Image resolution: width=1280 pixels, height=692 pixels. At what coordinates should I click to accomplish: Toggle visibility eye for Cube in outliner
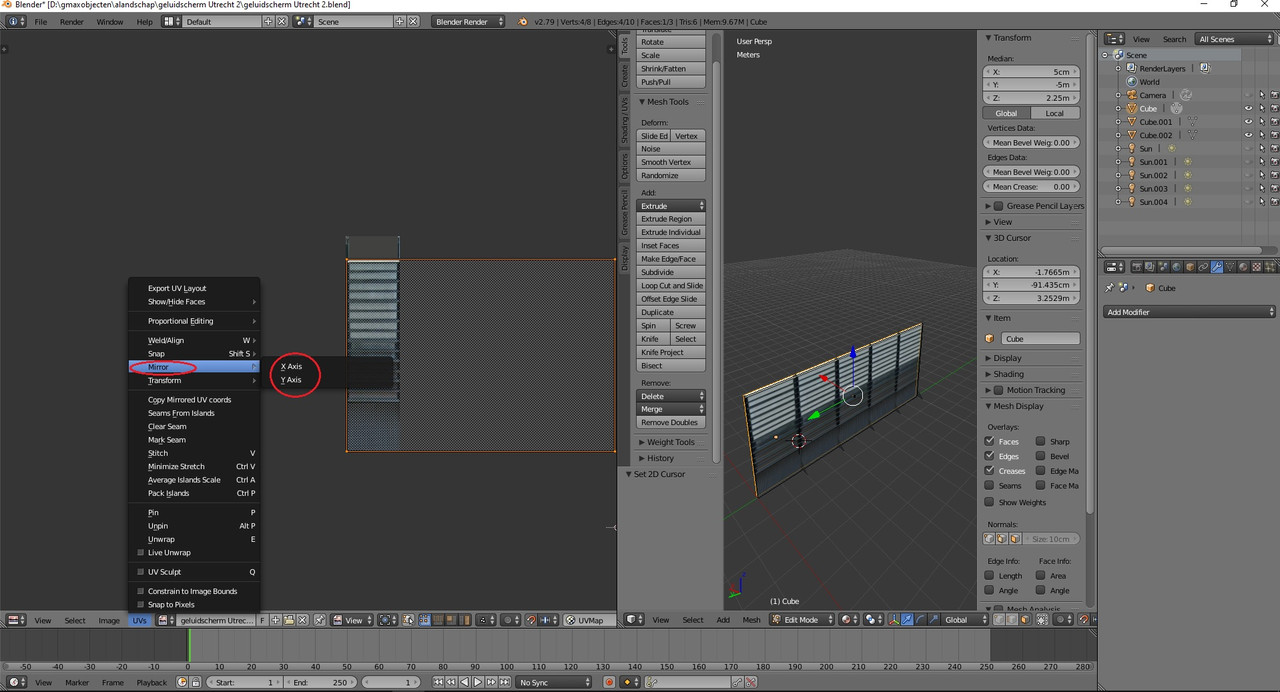coord(1248,108)
